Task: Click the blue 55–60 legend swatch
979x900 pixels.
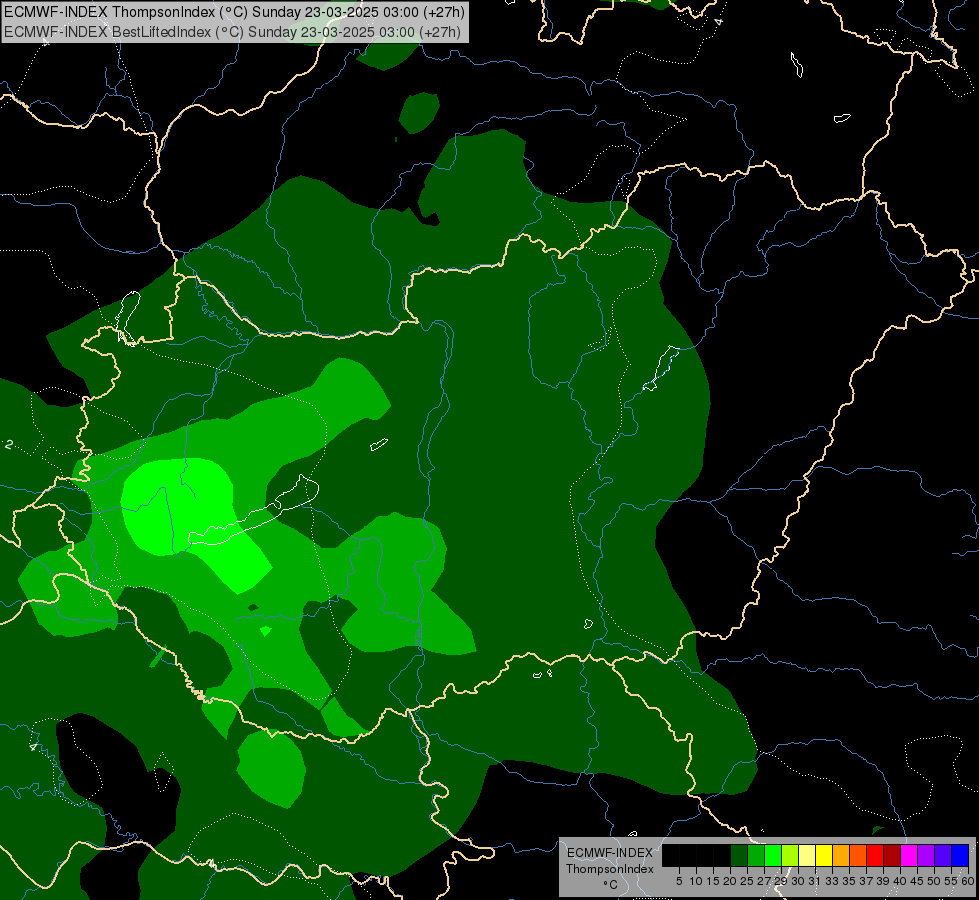Action: (x=960, y=855)
